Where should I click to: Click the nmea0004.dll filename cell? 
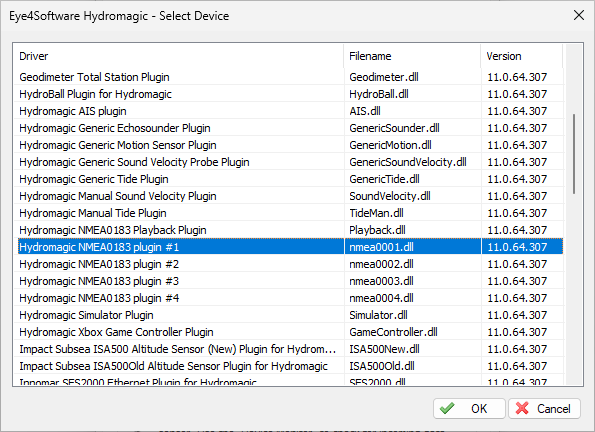[x=413, y=298]
